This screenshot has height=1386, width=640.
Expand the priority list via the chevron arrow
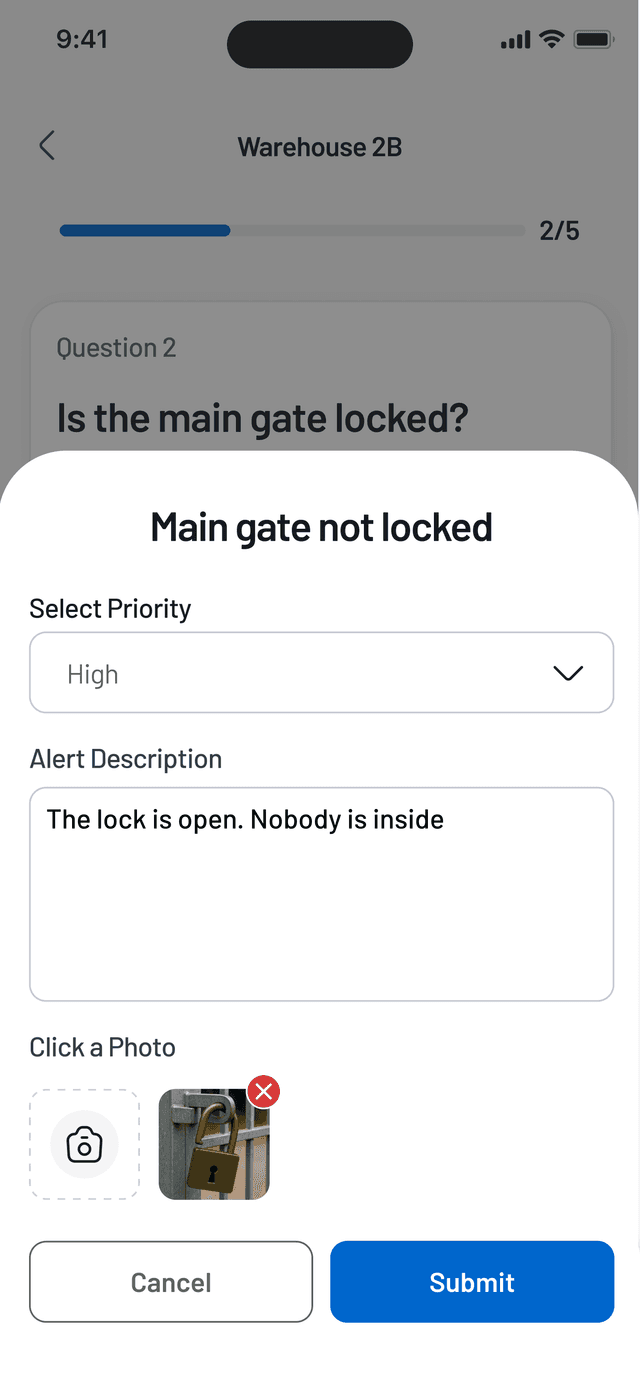(568, 674)
